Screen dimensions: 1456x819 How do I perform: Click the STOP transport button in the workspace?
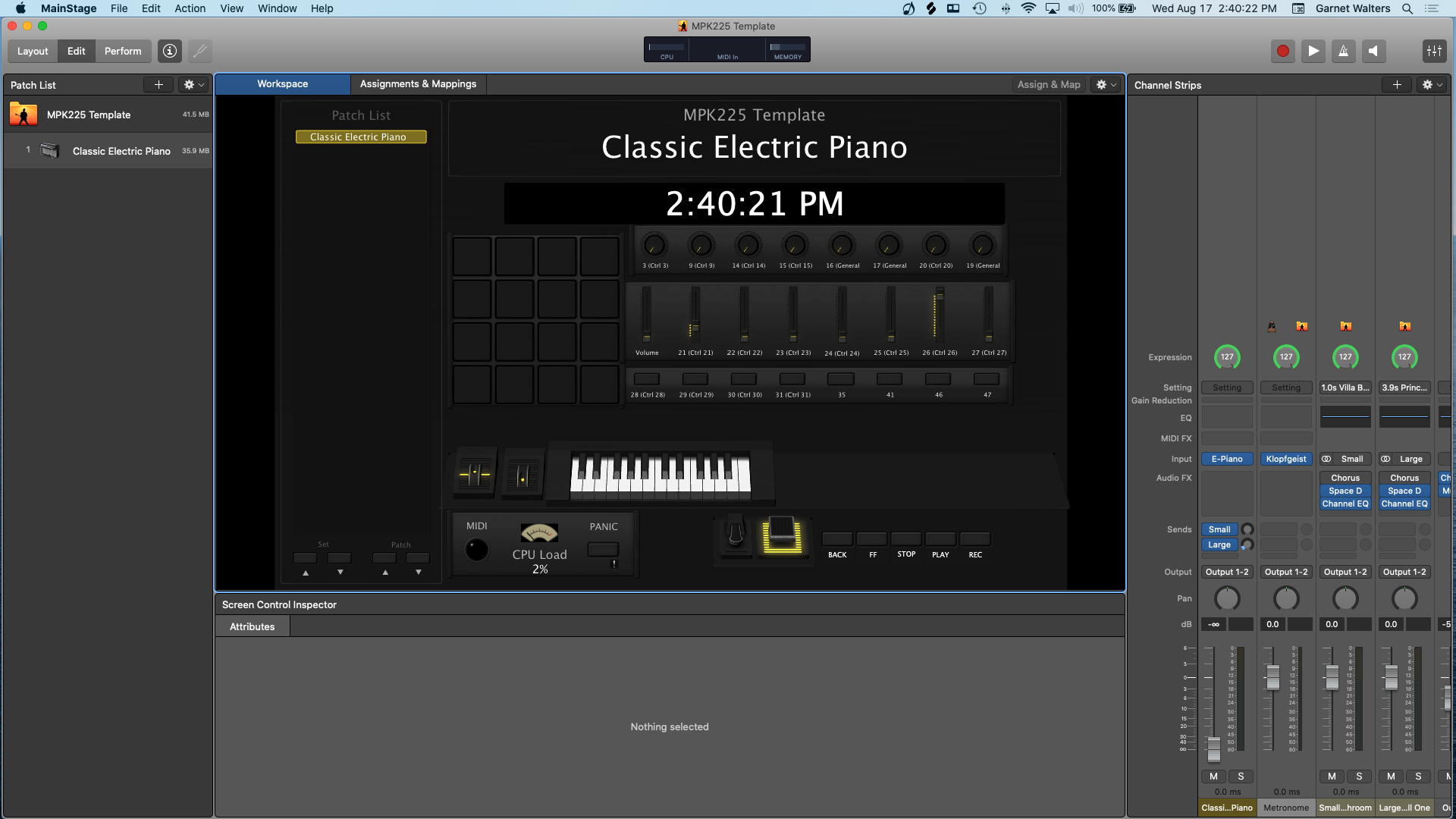tap(906, 538)
